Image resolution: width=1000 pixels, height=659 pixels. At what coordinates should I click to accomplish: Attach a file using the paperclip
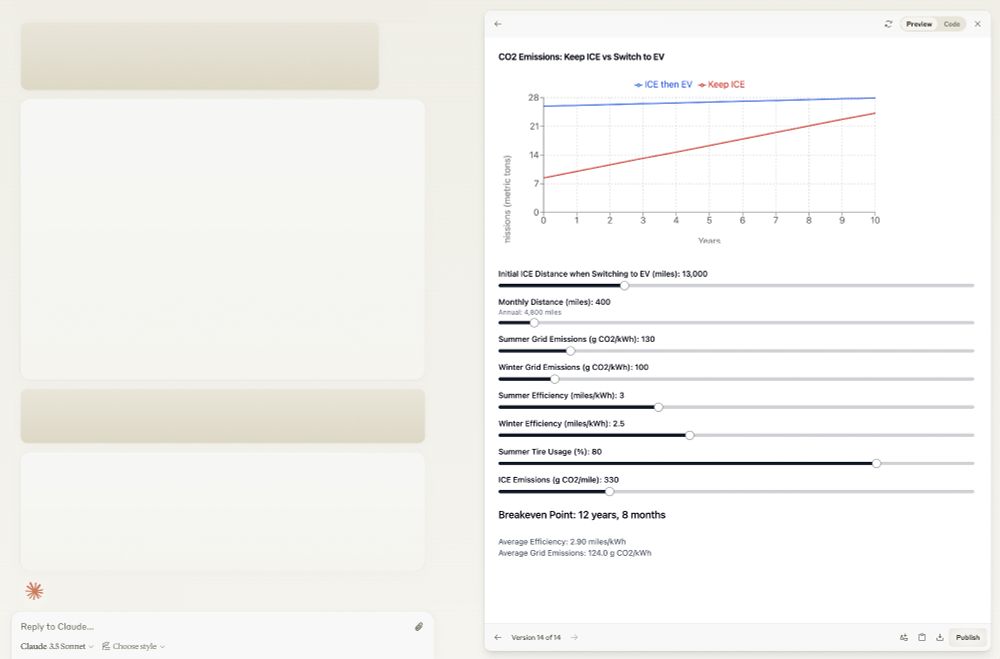tap(419, 626)
